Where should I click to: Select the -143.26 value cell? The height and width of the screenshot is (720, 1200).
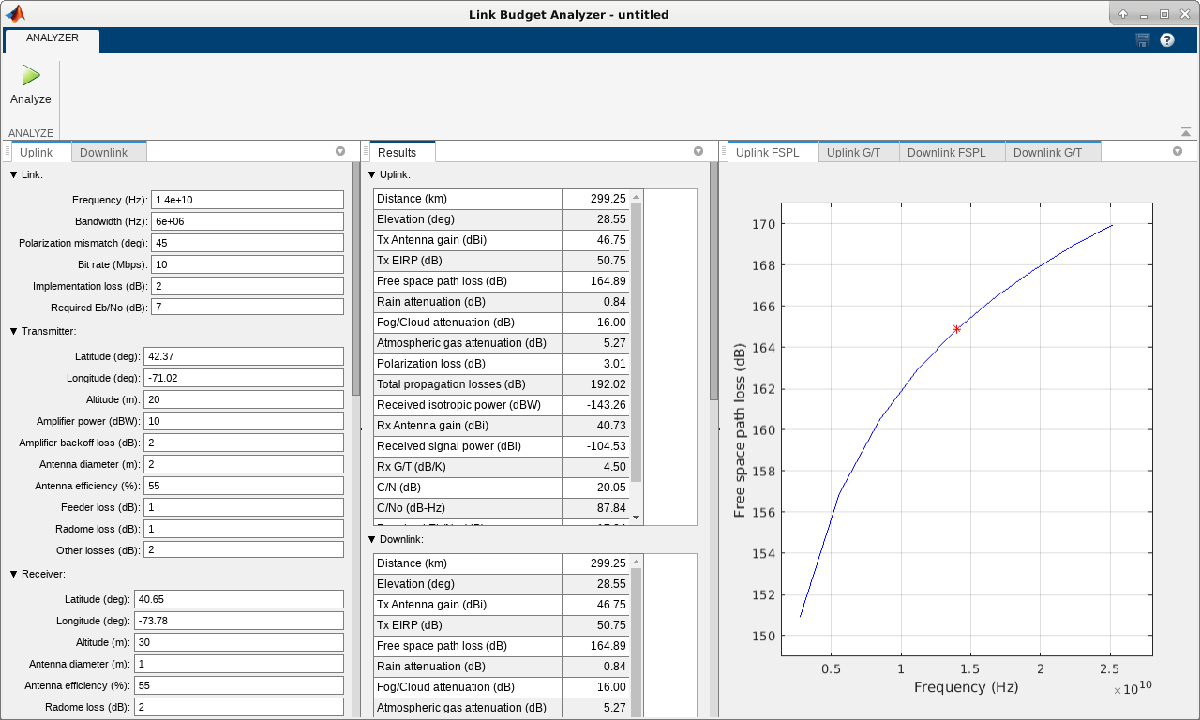(597, 405)
